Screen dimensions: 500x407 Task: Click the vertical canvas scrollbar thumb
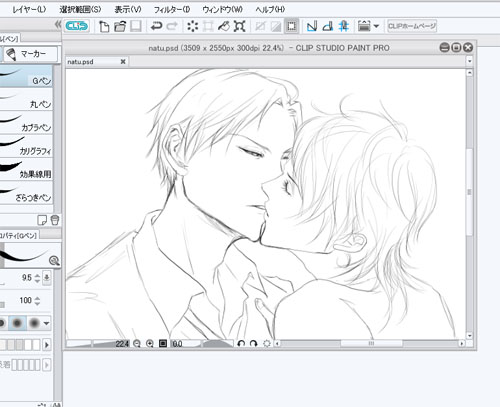click(470, 192)
